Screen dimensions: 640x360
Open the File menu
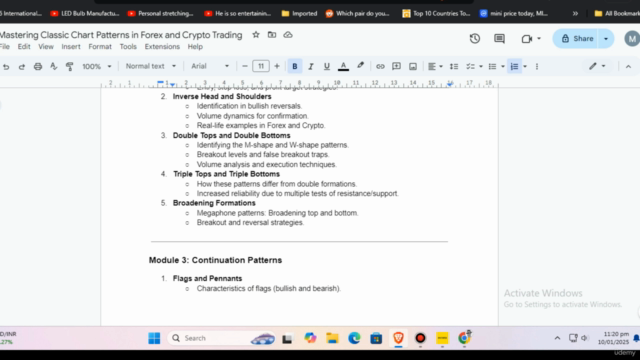click(4, 47)
